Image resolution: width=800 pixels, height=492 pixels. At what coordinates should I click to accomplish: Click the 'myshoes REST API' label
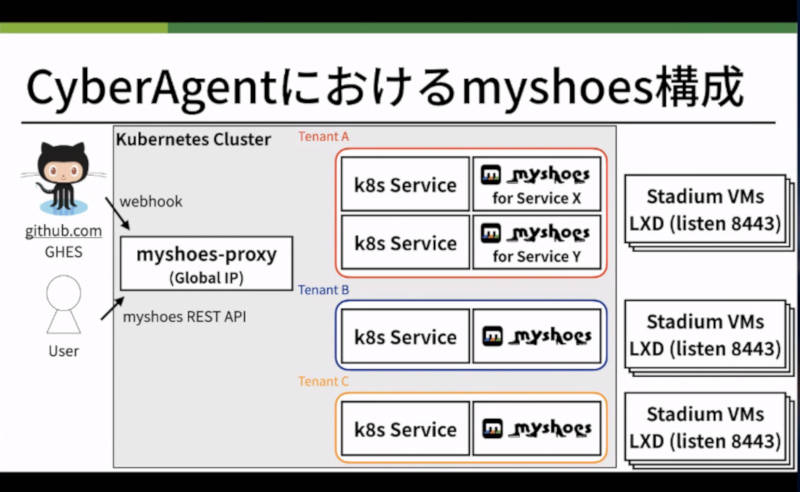click(x=185, y=316)
